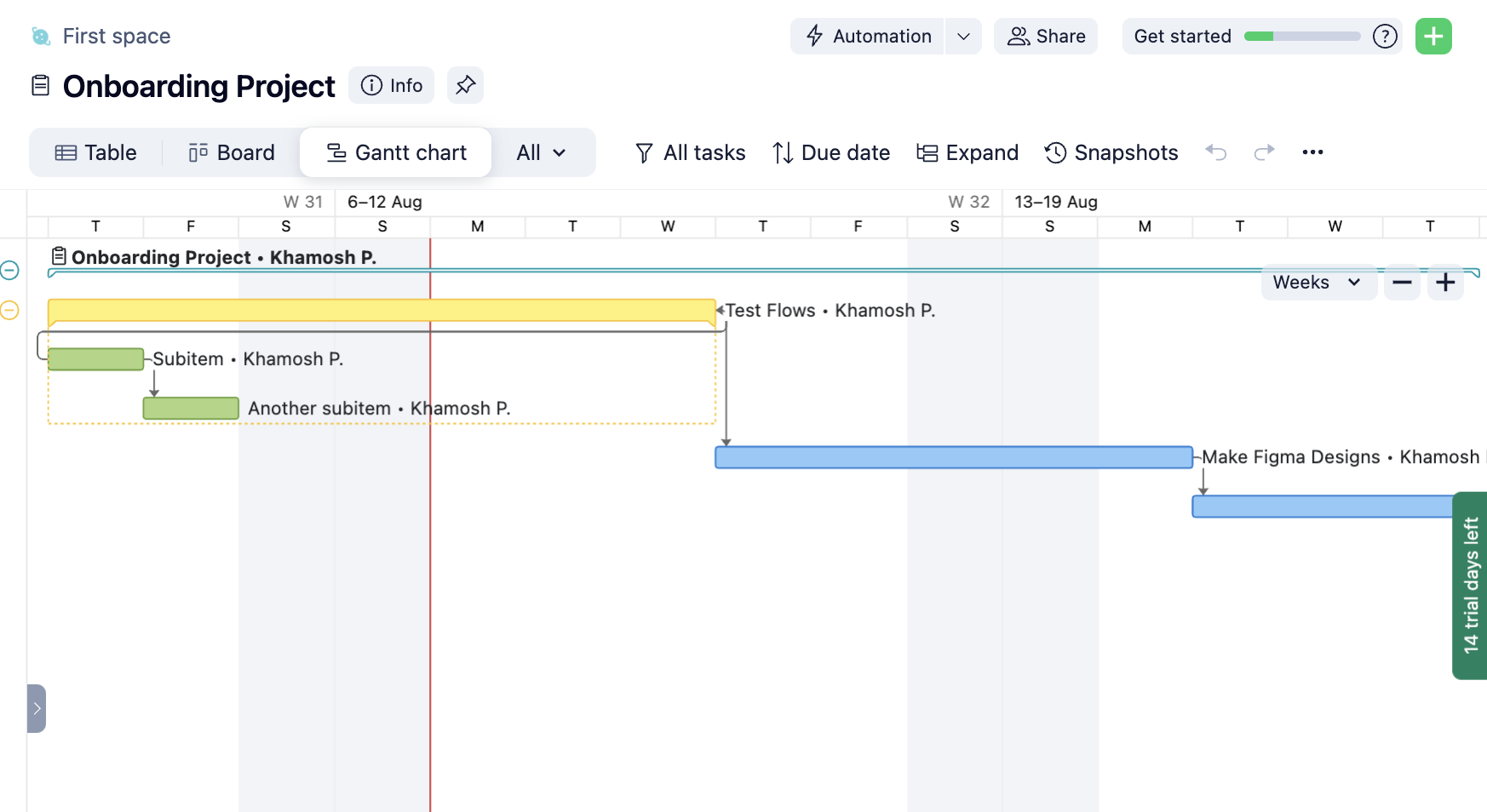The height and width of the screenshot is (812, 1487).
Task: Click the green plus add button
Action: pos(1433,37)
